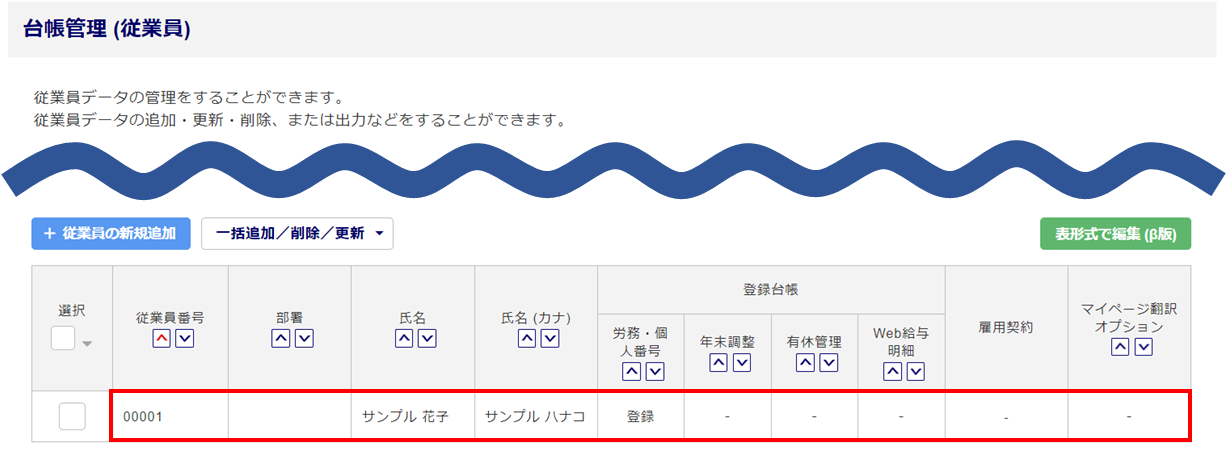
Task: Open 表形式で編集 (β版) editor
Action: pos(1115,234)
